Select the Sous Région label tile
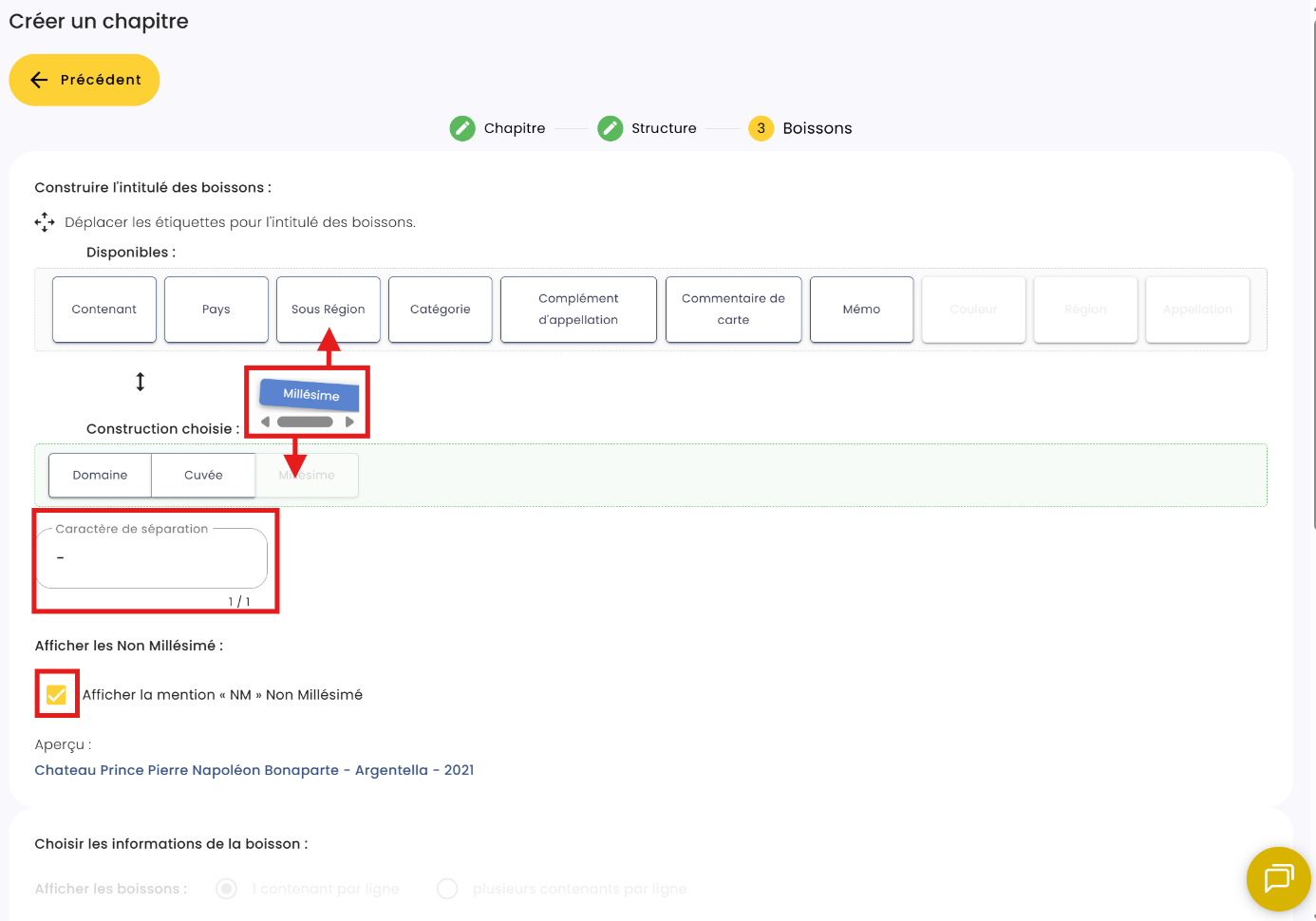Viewport: 1316px width, 921px height. point(329,310)
